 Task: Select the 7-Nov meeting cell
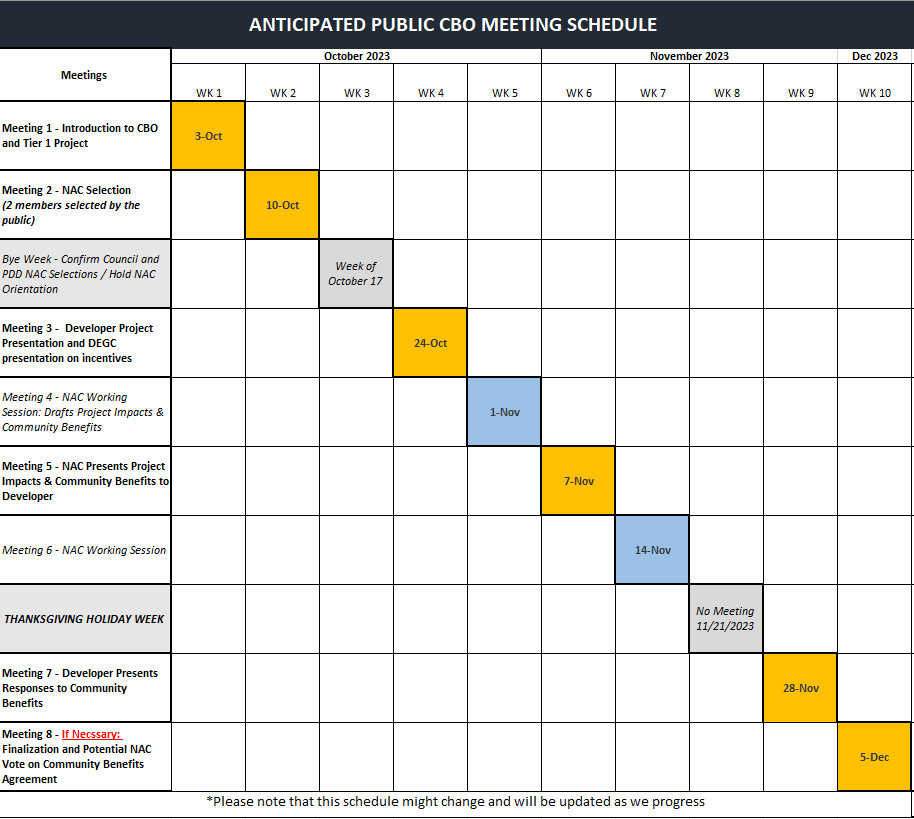[578, 481]
